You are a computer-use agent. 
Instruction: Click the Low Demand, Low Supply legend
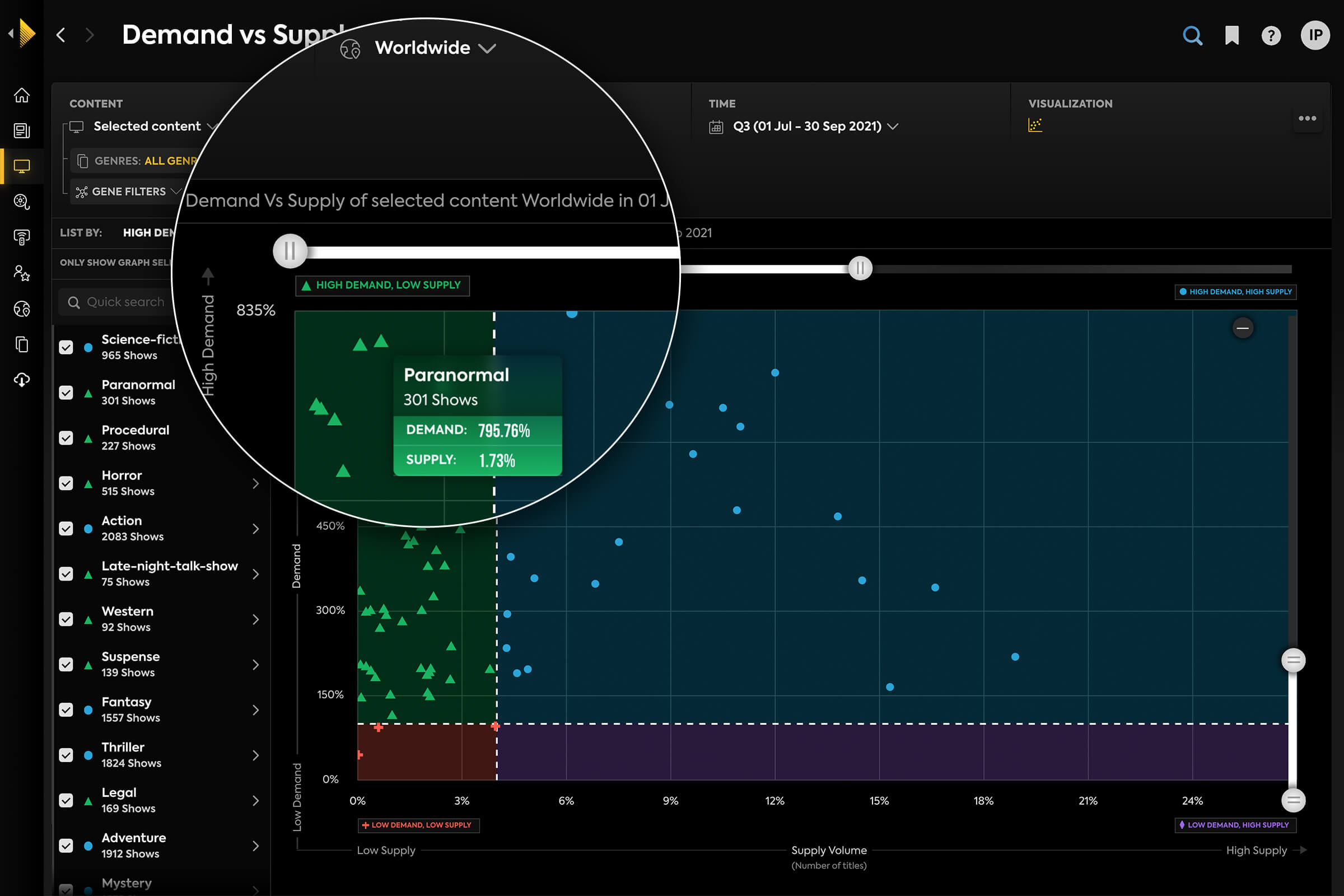click(x=418, y=825)
